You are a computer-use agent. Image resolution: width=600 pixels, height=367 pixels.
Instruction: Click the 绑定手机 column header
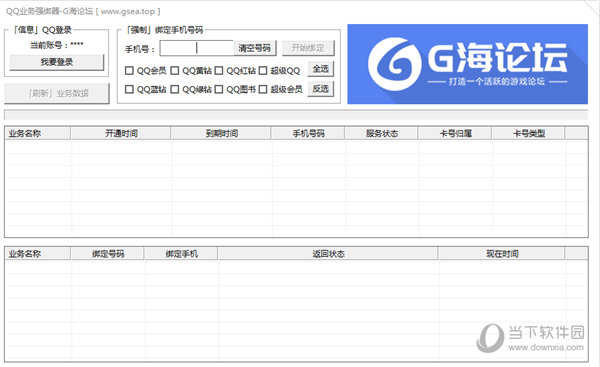click(x=181, y=253)
